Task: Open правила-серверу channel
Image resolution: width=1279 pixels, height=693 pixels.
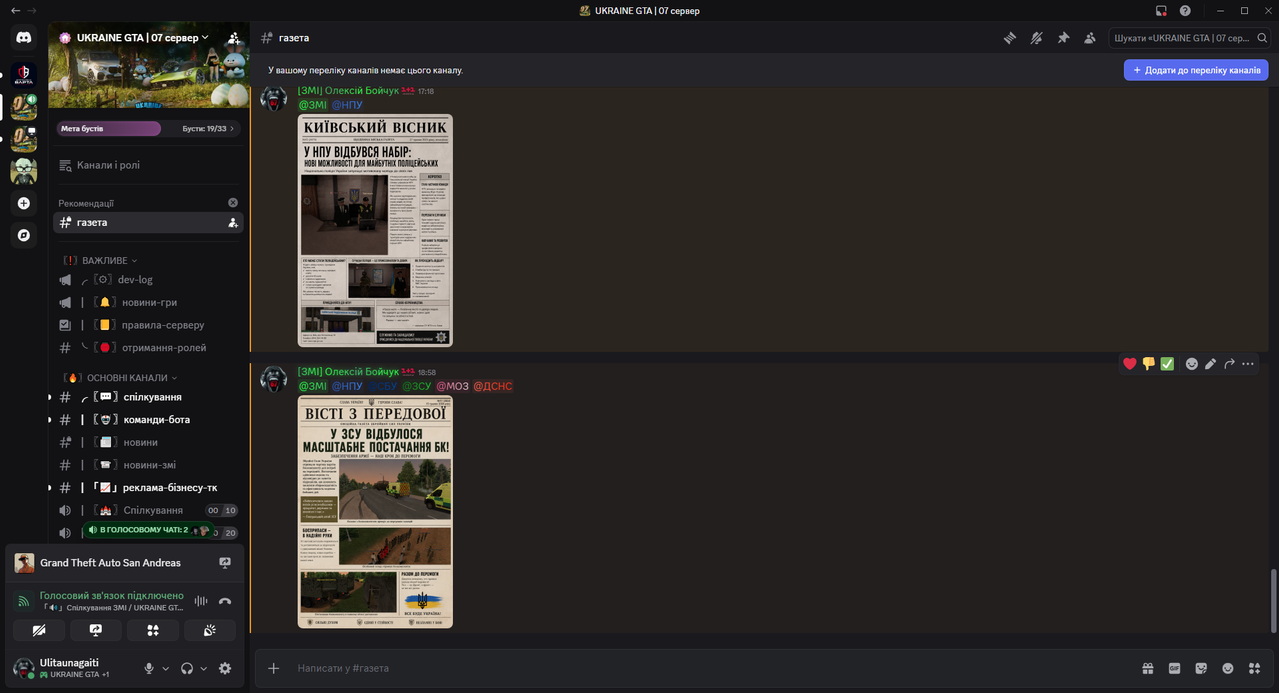Action: pyautogui.click(x=148, y=324)
